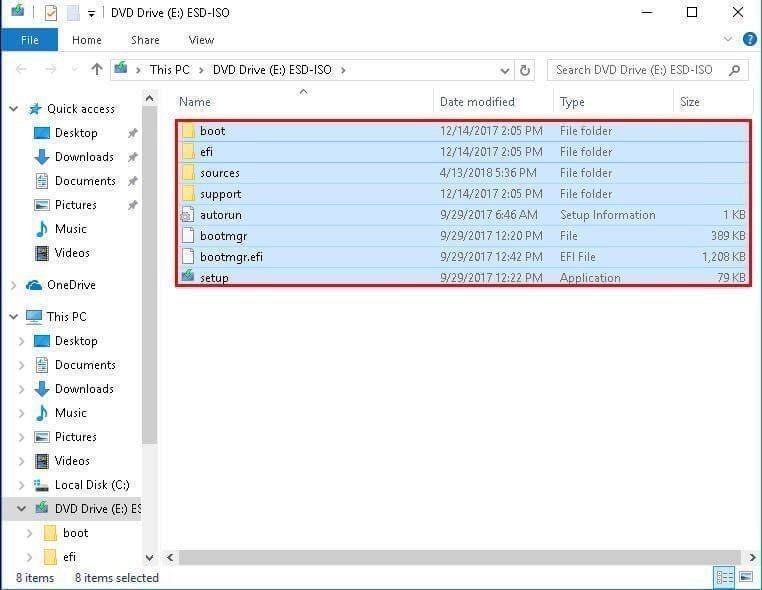Select OneDrive in navigation pane
This screenshot has height=590, width=762.
click(71, 285)
